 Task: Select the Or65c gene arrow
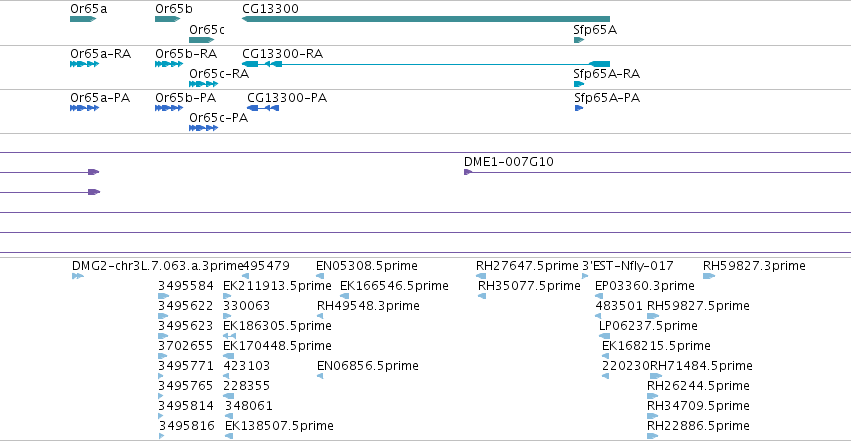[202, 40]
